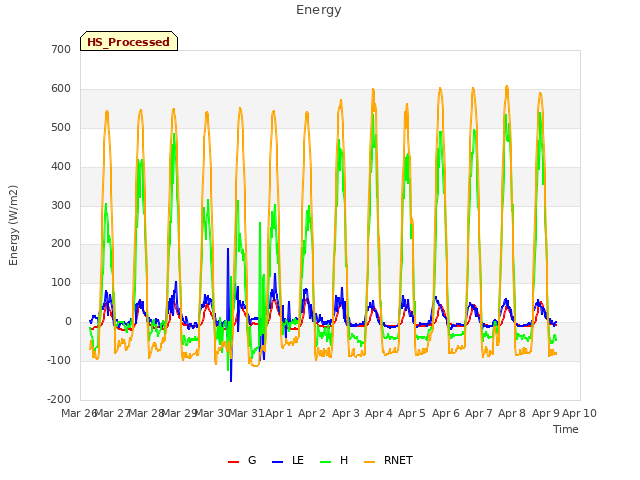Click the Apr 9 x-axis label
The width and height of the screenshot is (640, 480).
pyautogui.click(x=546, y=413)
